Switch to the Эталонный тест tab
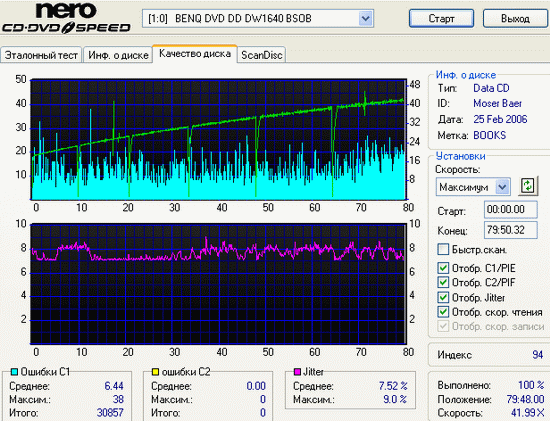 click(x=41, y=55)
